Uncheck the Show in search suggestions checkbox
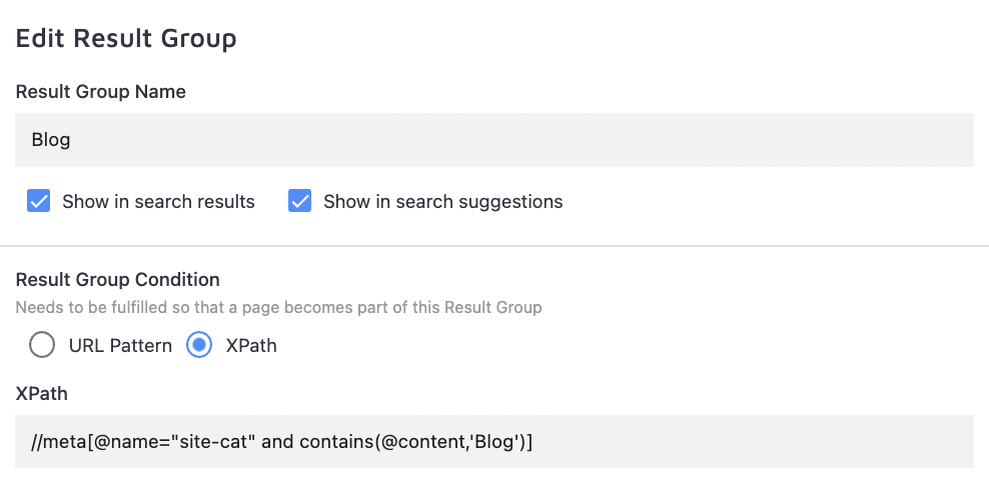 click(x=300, y=201)
